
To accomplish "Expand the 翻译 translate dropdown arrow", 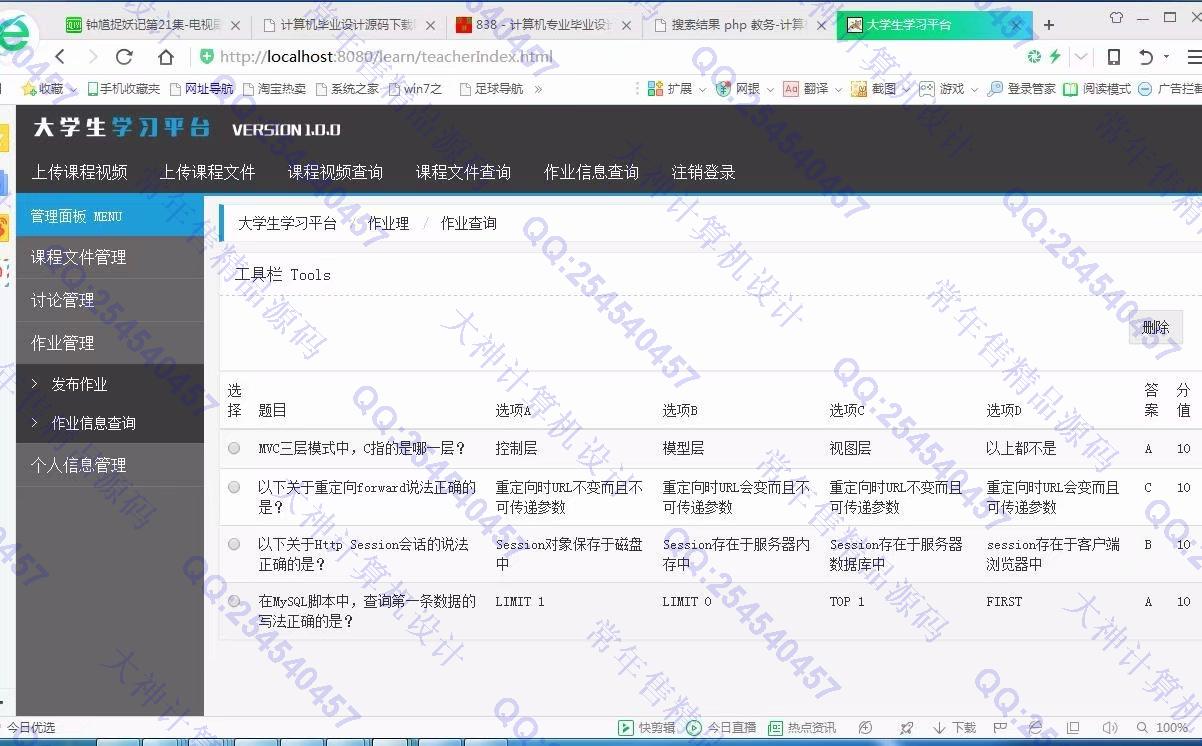I will coord(838,89).
